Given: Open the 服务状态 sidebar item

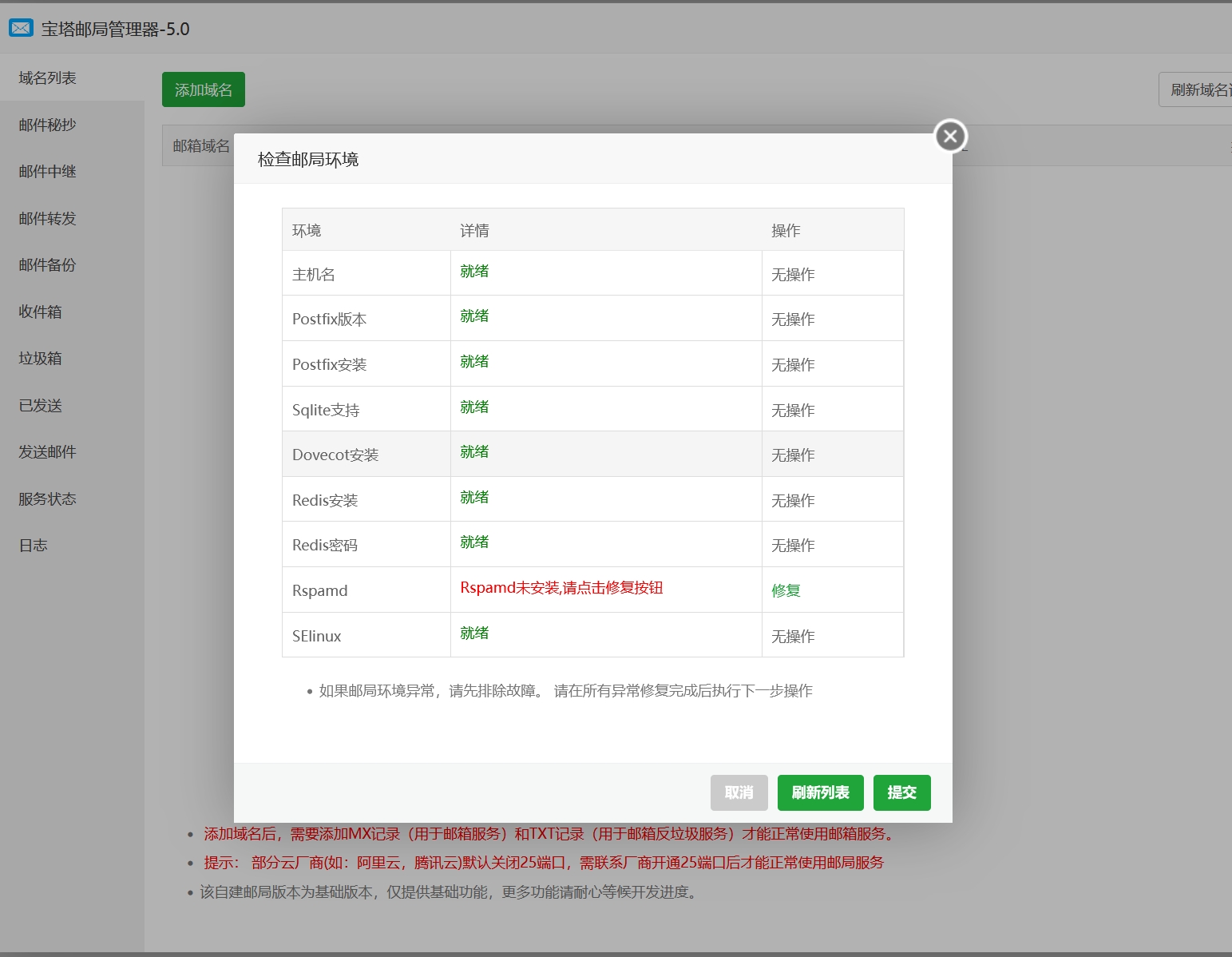Looking at the screenshot, I should pos(72,498).
